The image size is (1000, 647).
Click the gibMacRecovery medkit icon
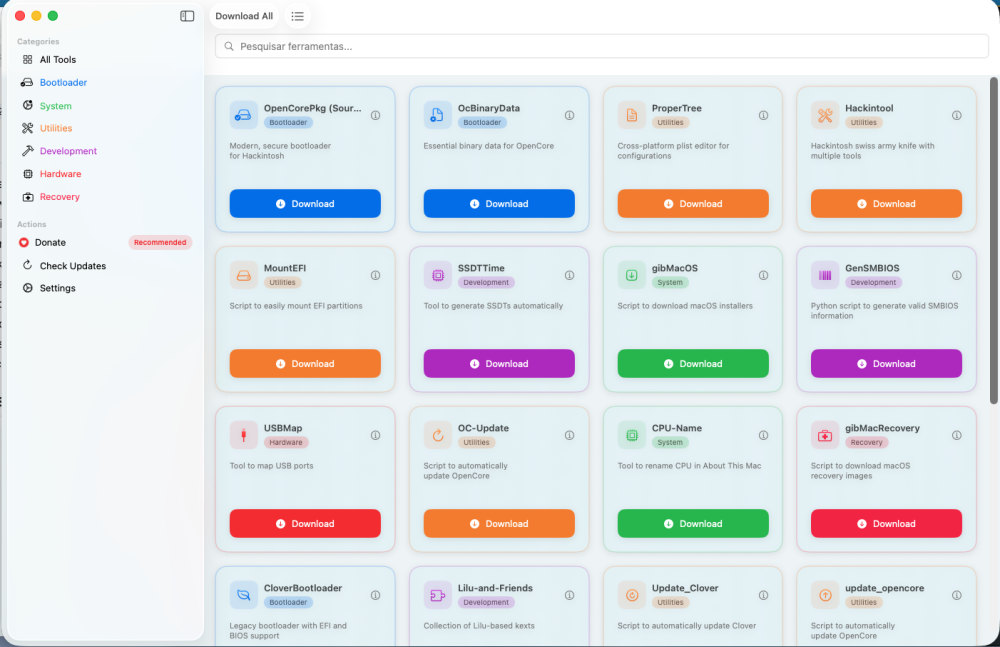[x=825, y=435]
